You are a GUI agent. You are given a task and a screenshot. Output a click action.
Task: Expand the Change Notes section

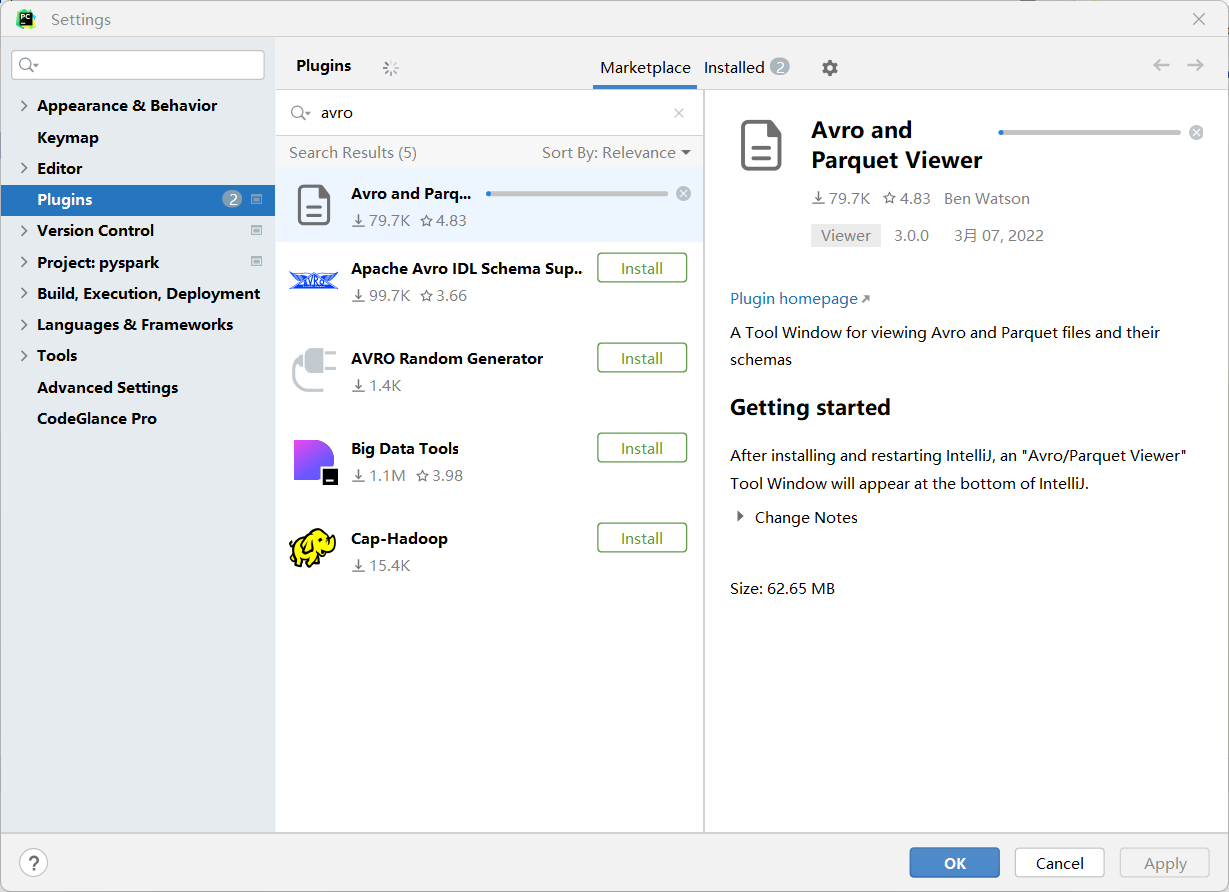click(740, 517)
